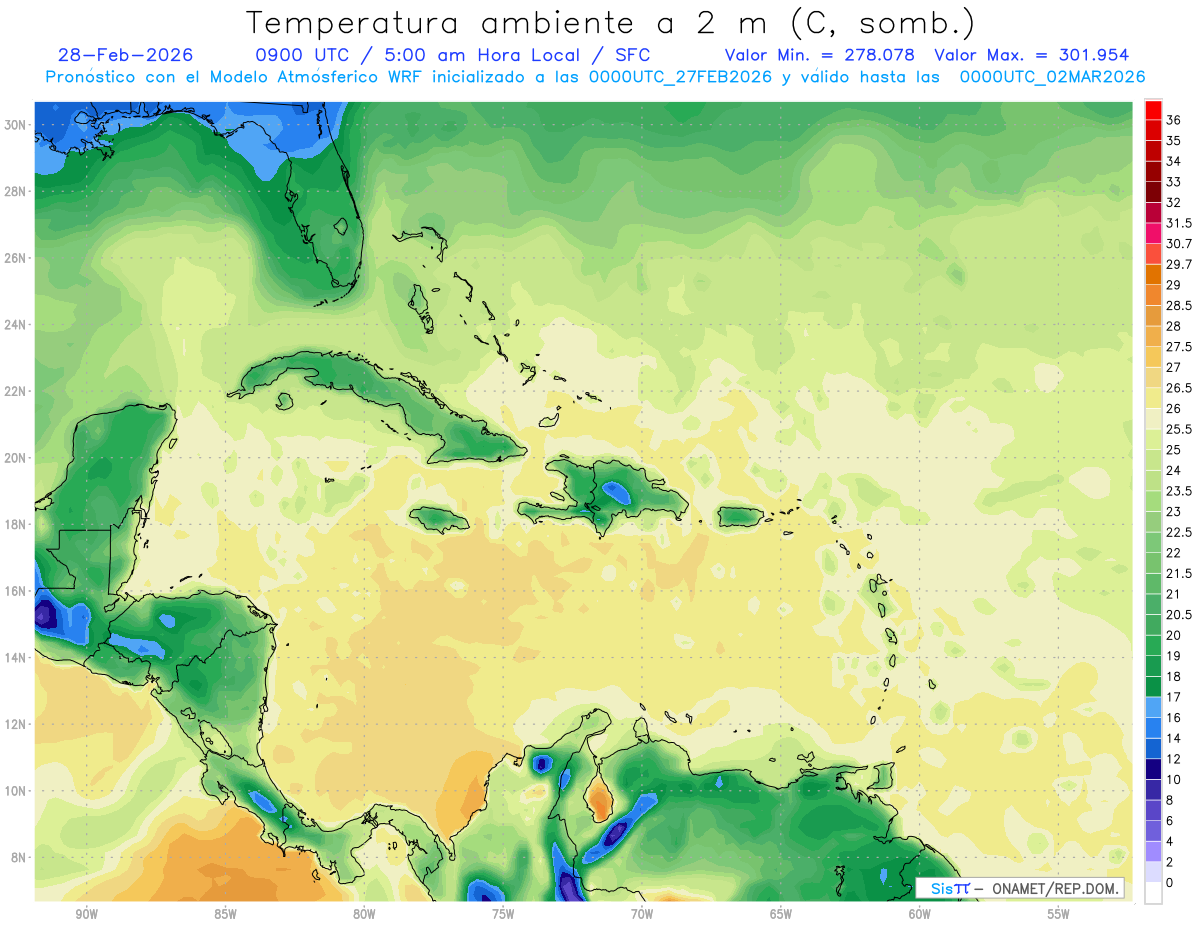The width and height of the screenshot is (1200, 927).
Task: Select the color scale value 36
Action: 1174,120
